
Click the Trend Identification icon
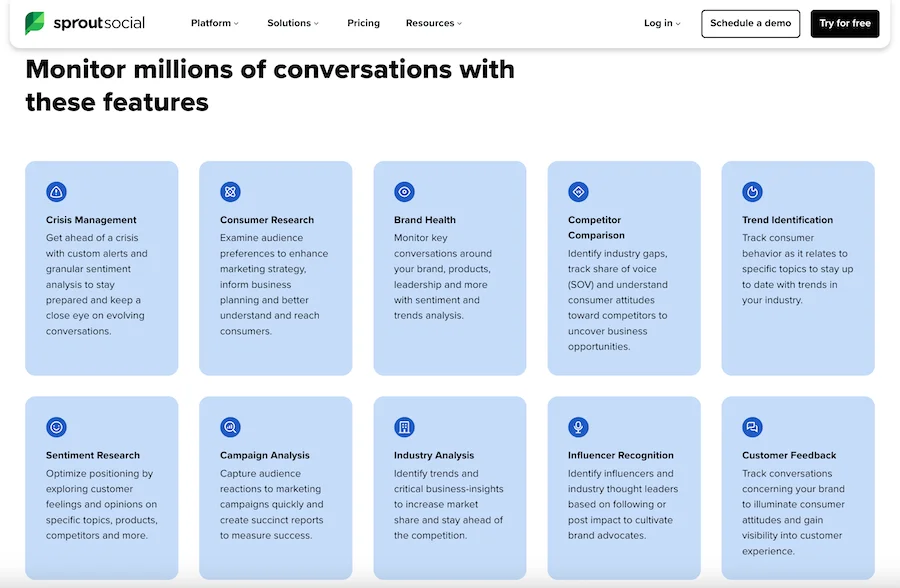coord(752,192)
